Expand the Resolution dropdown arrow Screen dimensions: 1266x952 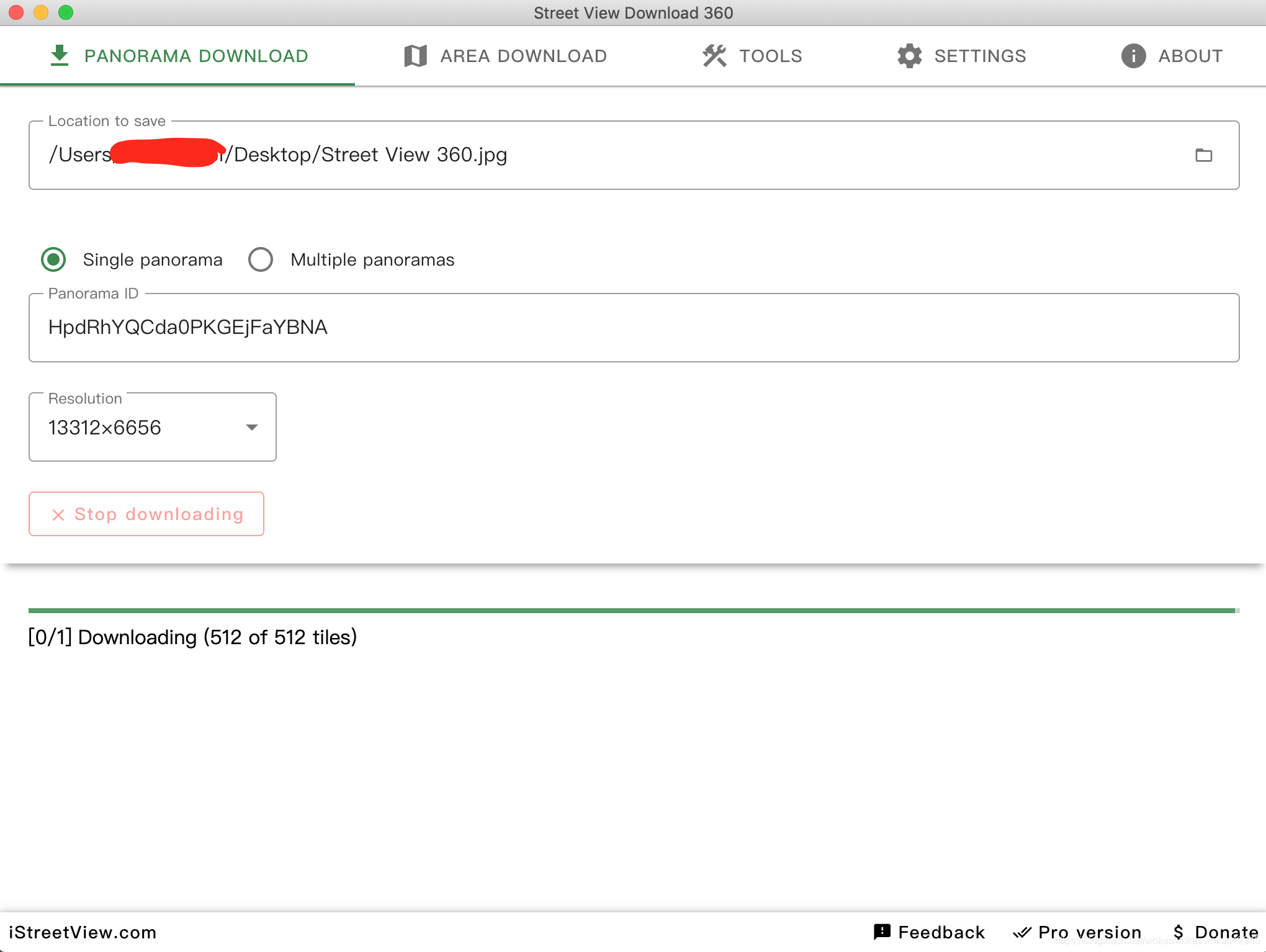(251, 427)
